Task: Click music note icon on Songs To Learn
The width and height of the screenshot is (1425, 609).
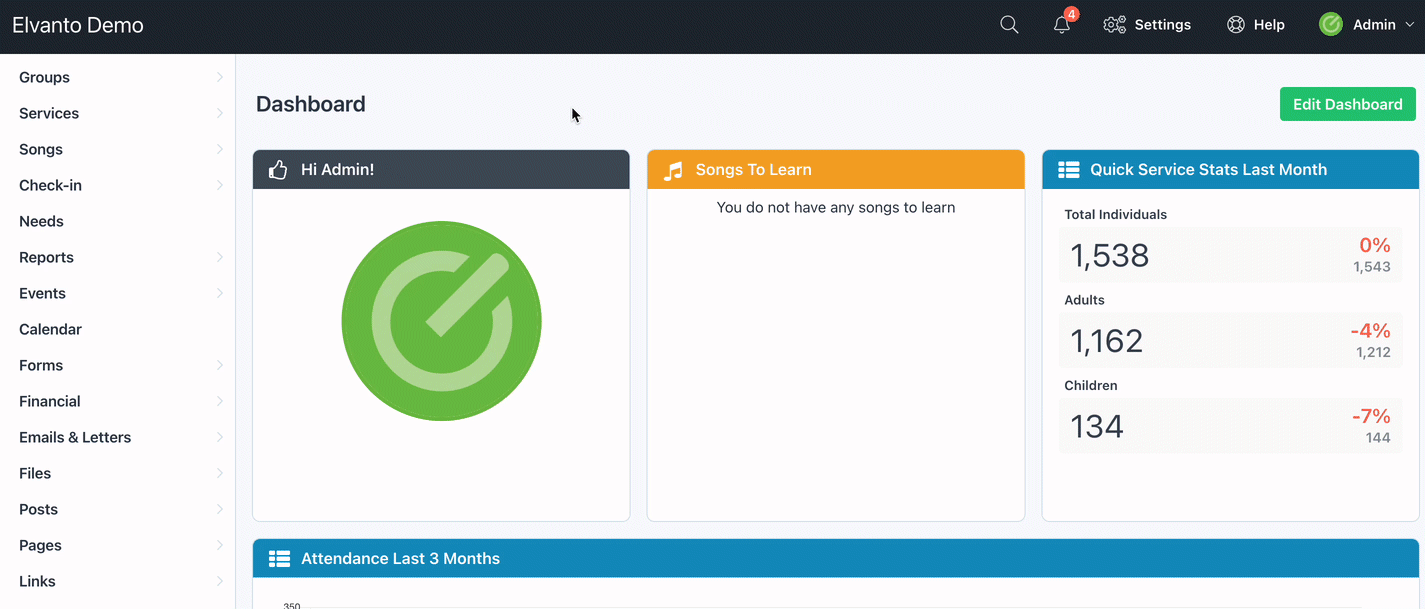Action: pyautogui.click(x=673, y=170)
